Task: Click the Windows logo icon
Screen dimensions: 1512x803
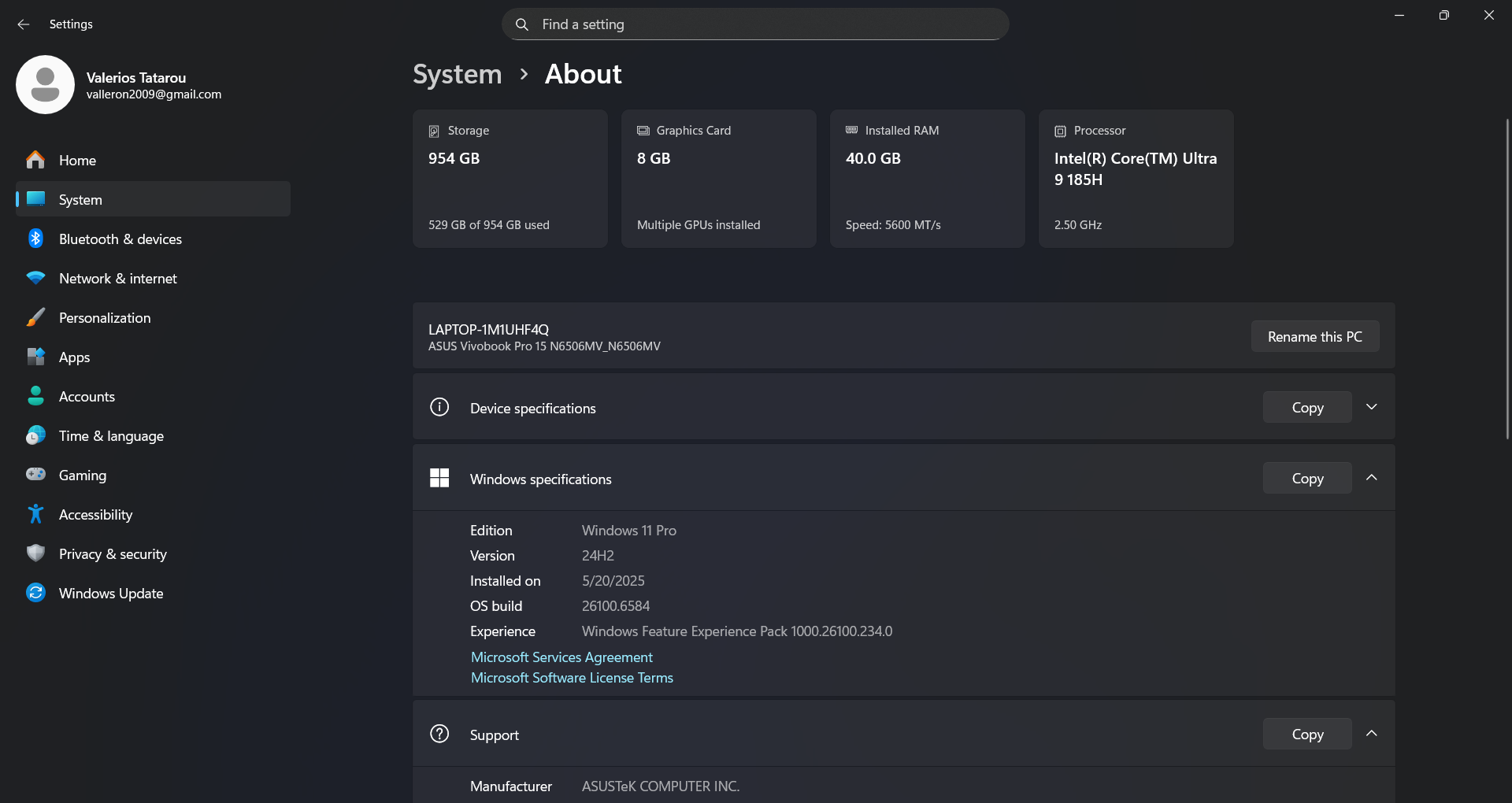Action: pos(439,478)
